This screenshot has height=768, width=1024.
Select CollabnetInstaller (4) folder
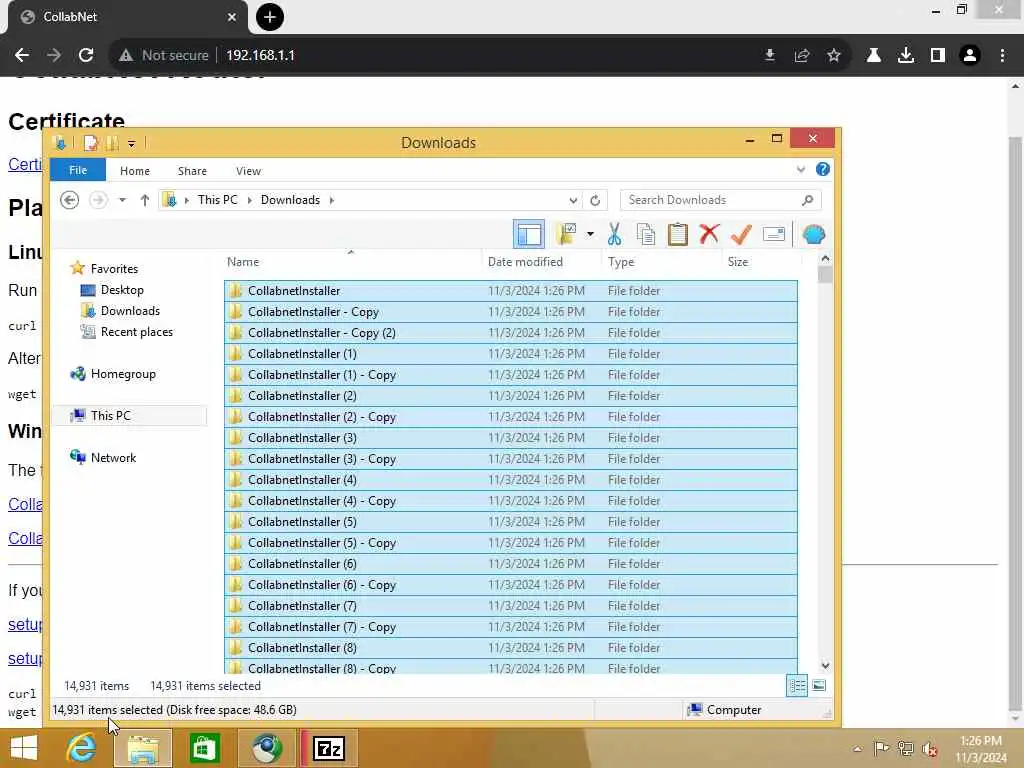(510, 479)
